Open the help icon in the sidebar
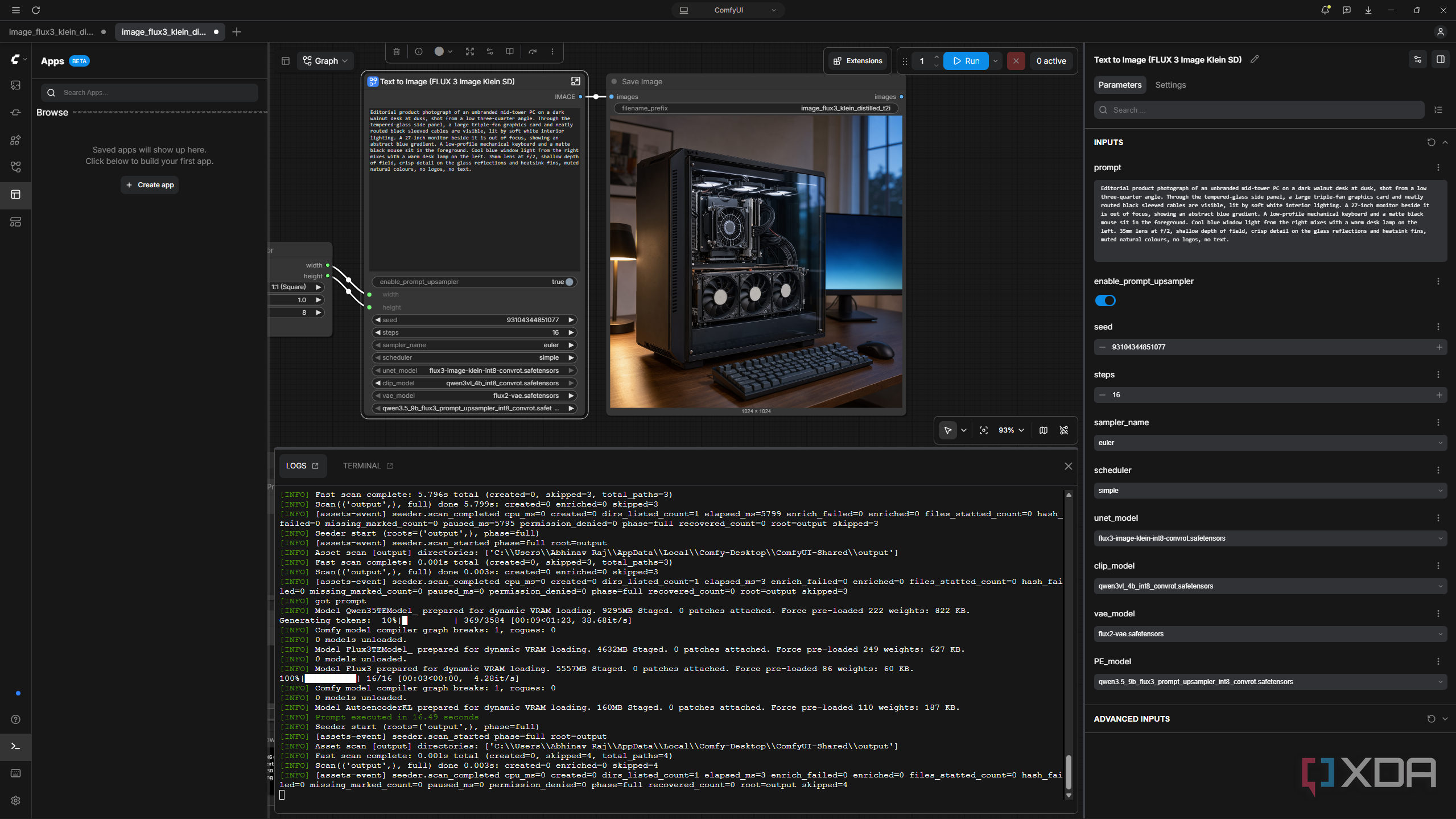Image resolution: width=1456 pixels, height=819 pixels. (15, 719)
